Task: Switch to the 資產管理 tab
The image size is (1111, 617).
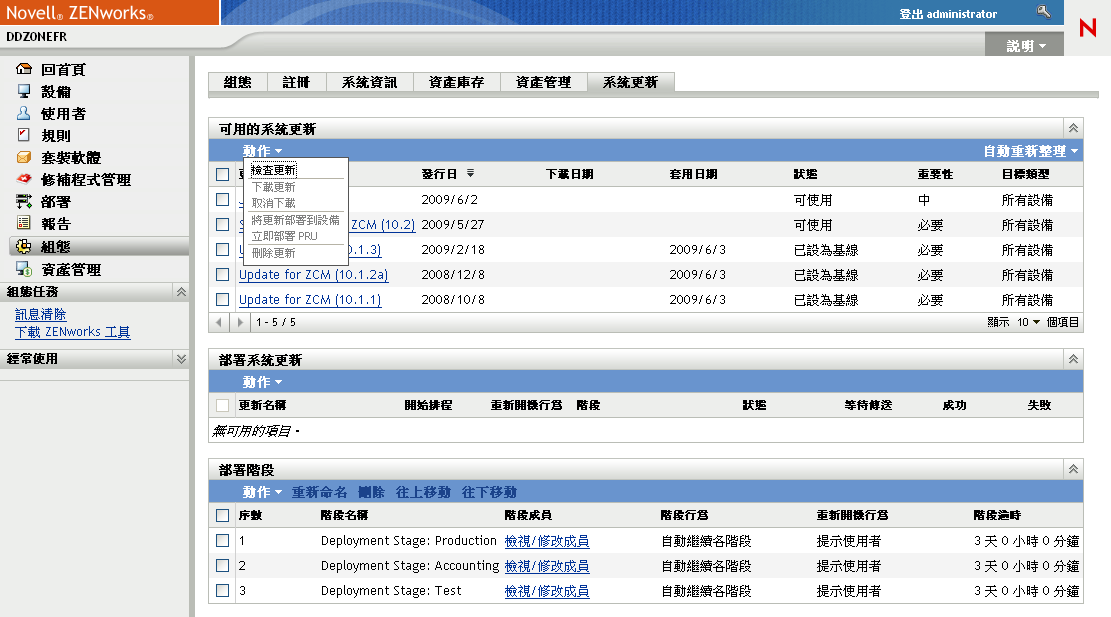Action: 543,82
